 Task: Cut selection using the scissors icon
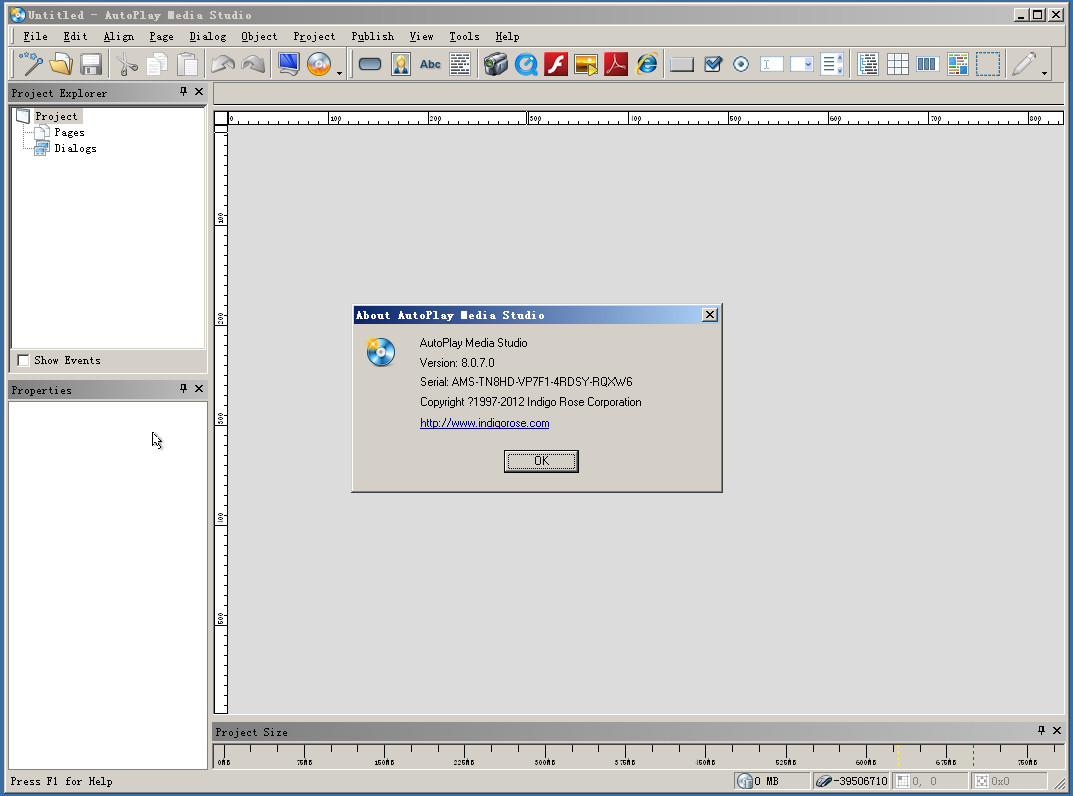[x=127, y=64]
